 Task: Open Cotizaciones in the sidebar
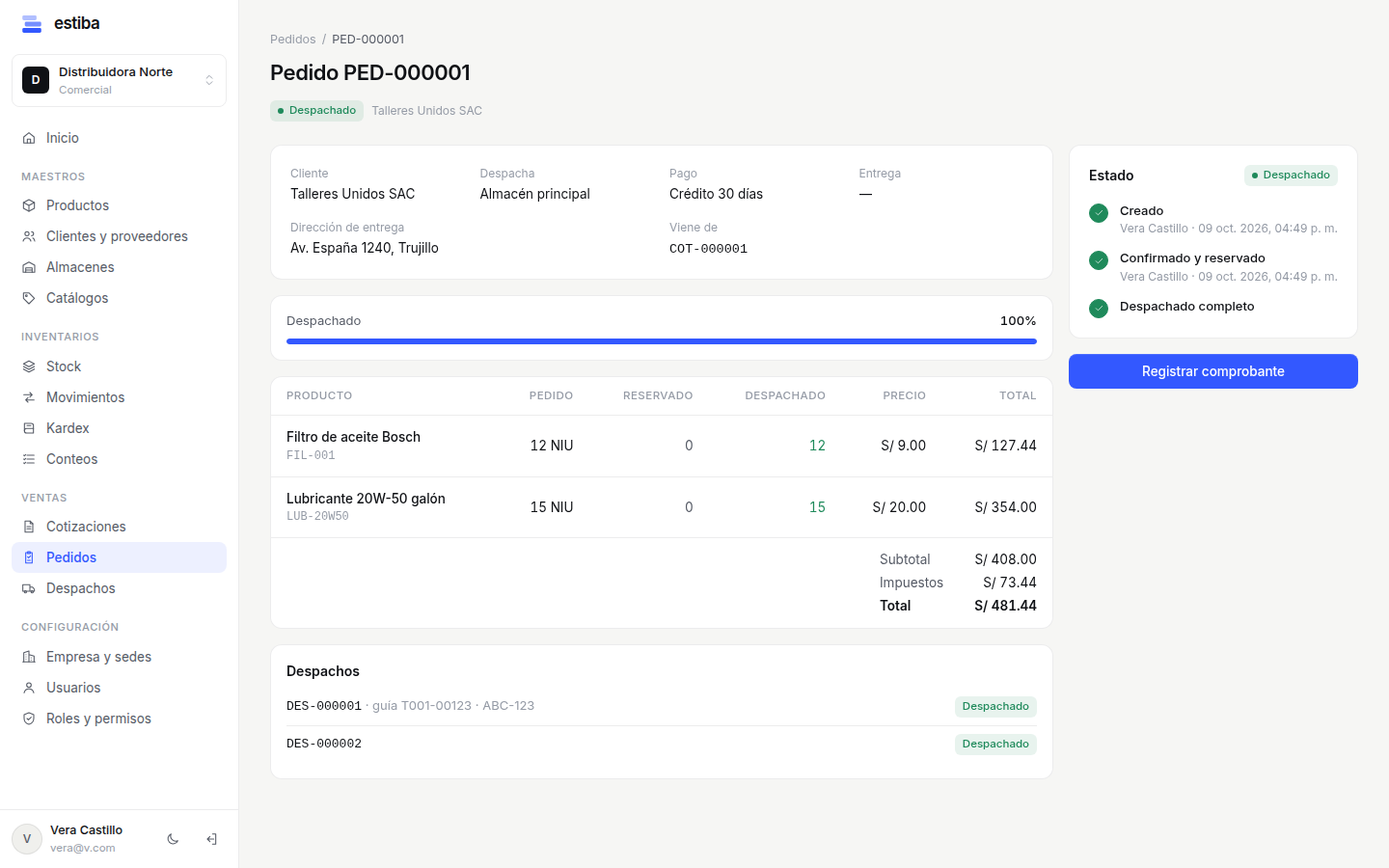(119, 527)
